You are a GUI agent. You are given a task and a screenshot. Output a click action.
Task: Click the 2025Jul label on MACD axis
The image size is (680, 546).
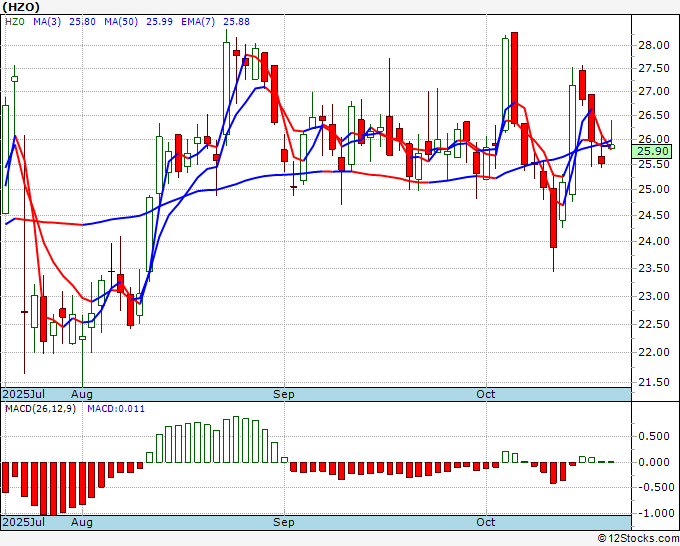click(24, 522)
